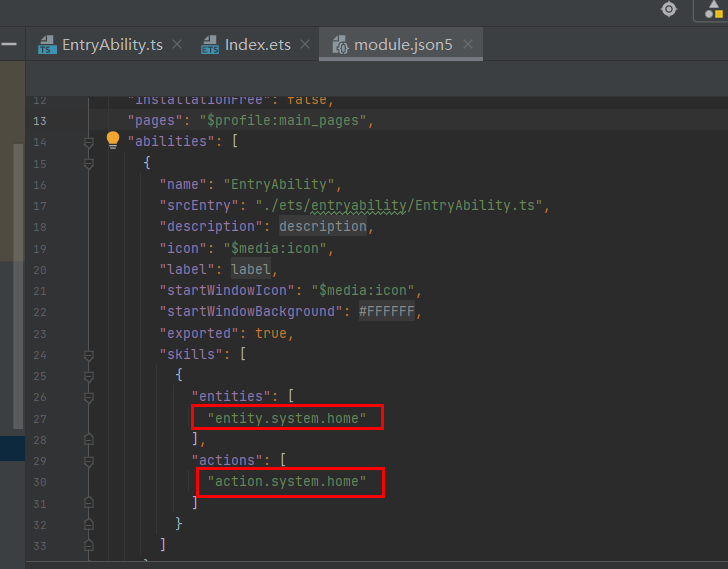Close the module.json5 tab

pyautogui.click(x=468, y=45)
